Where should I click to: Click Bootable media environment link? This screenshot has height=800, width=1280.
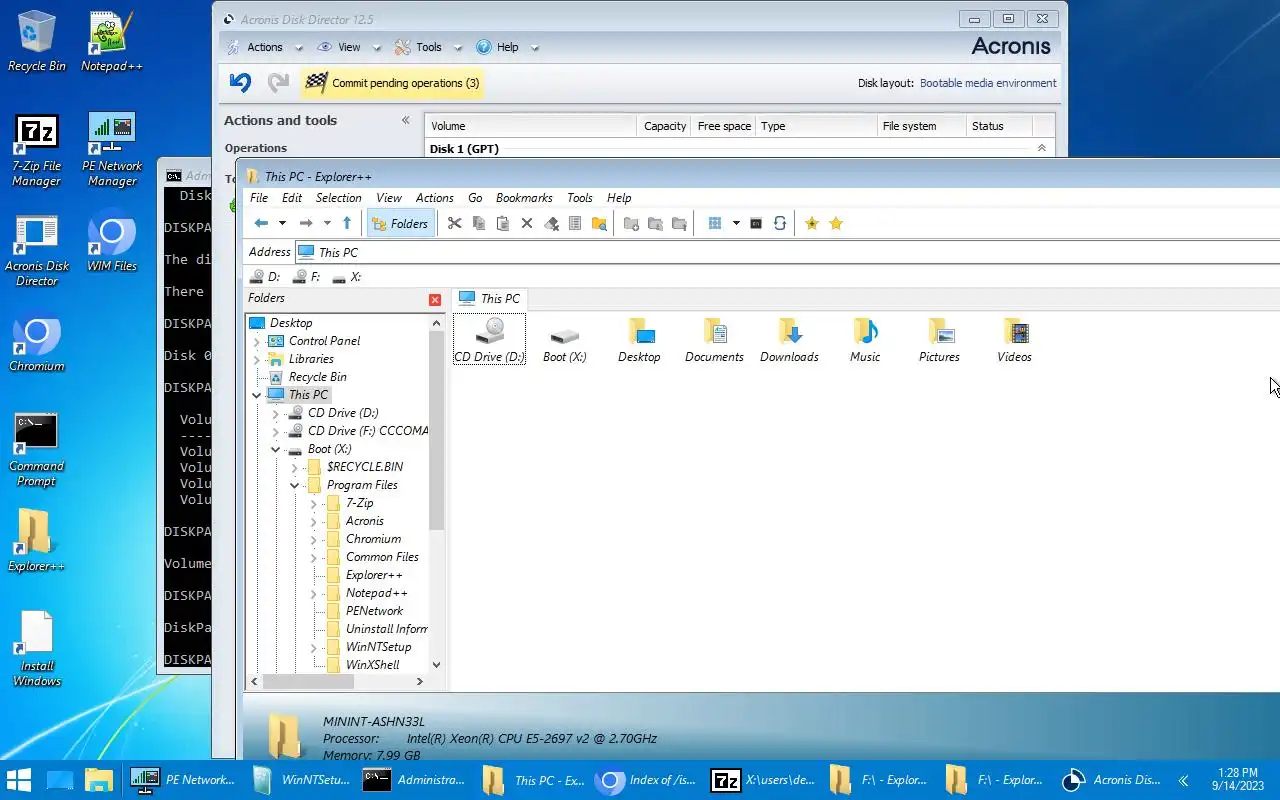tap(988, 83)
